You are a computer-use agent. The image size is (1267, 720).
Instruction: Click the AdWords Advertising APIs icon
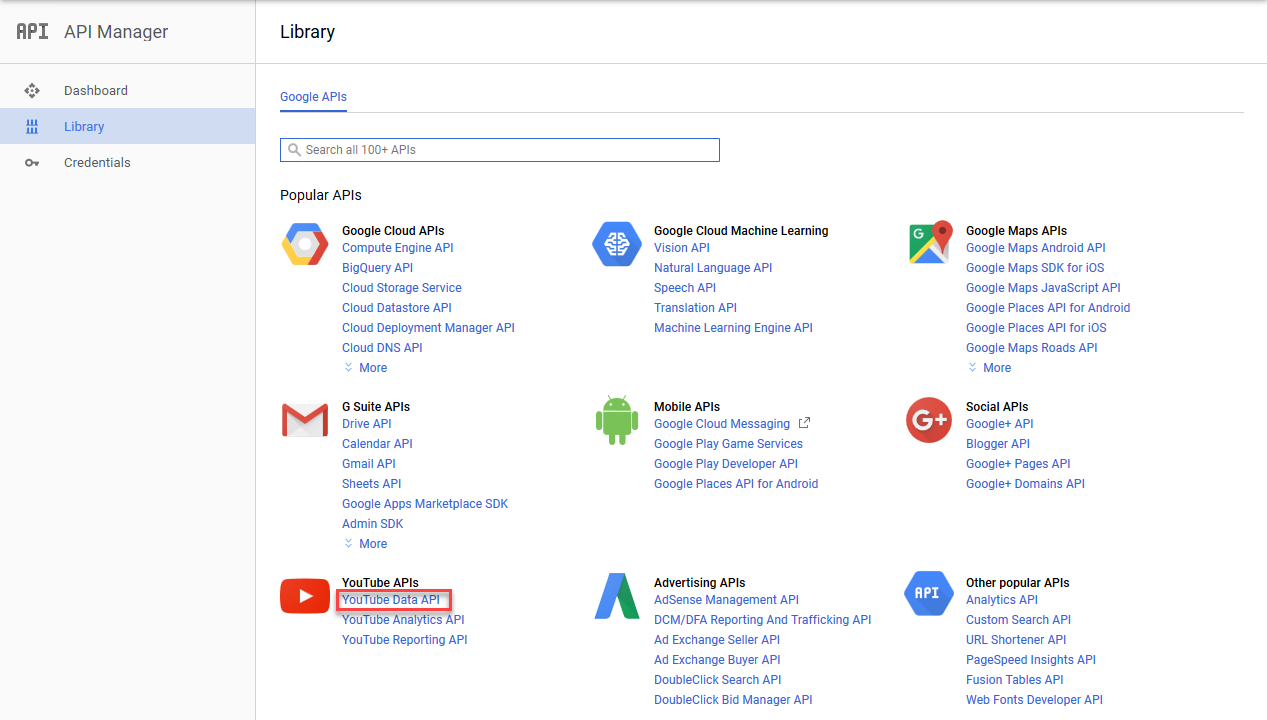[x=617, y=596]
